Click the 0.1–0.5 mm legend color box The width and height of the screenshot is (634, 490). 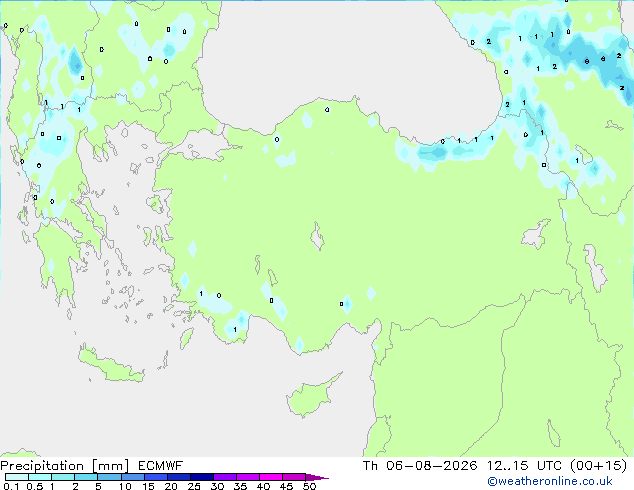17,477
